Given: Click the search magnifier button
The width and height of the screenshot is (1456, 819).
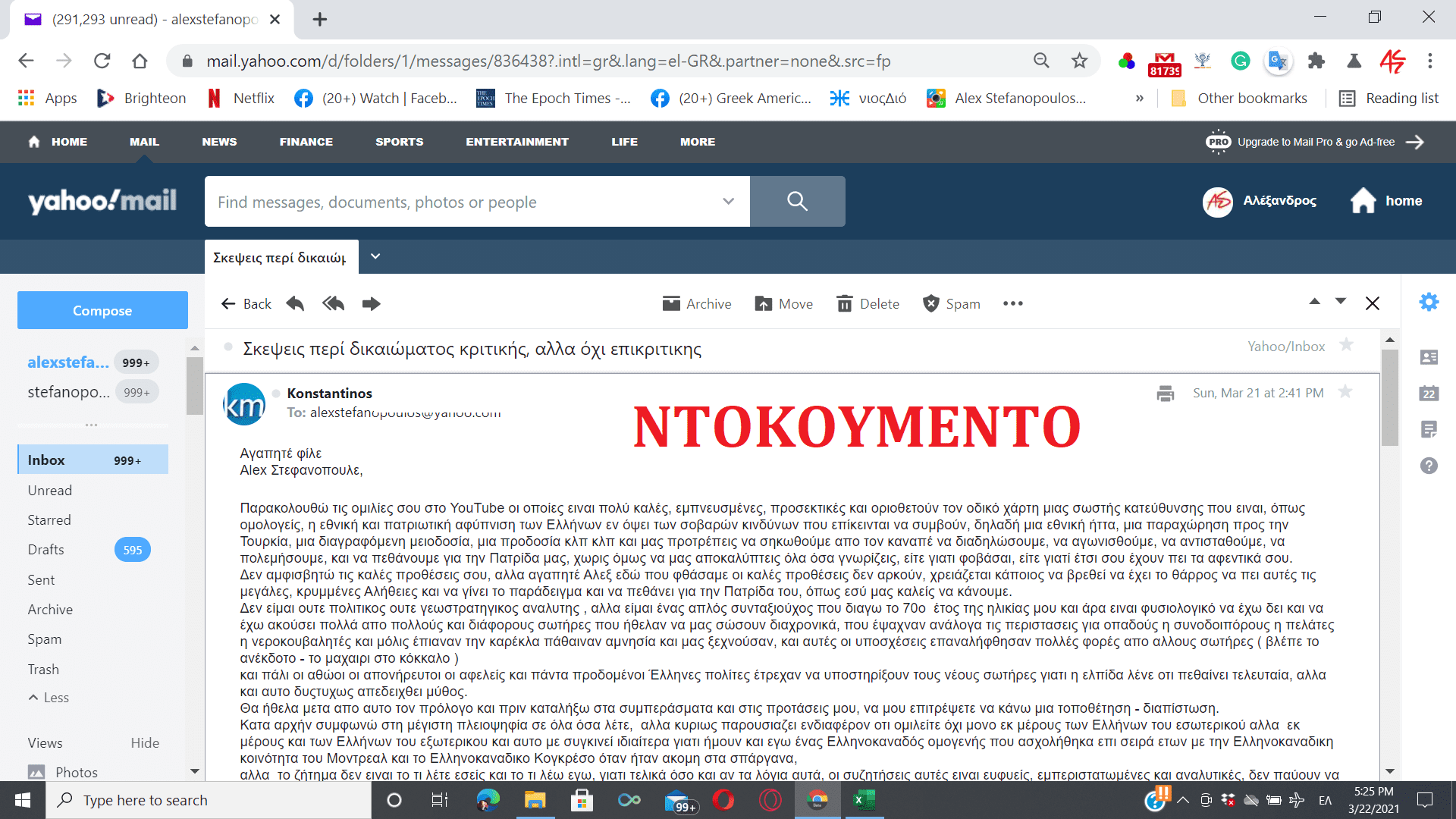Looking at the screenshot, I should click(x=797, y=201).
